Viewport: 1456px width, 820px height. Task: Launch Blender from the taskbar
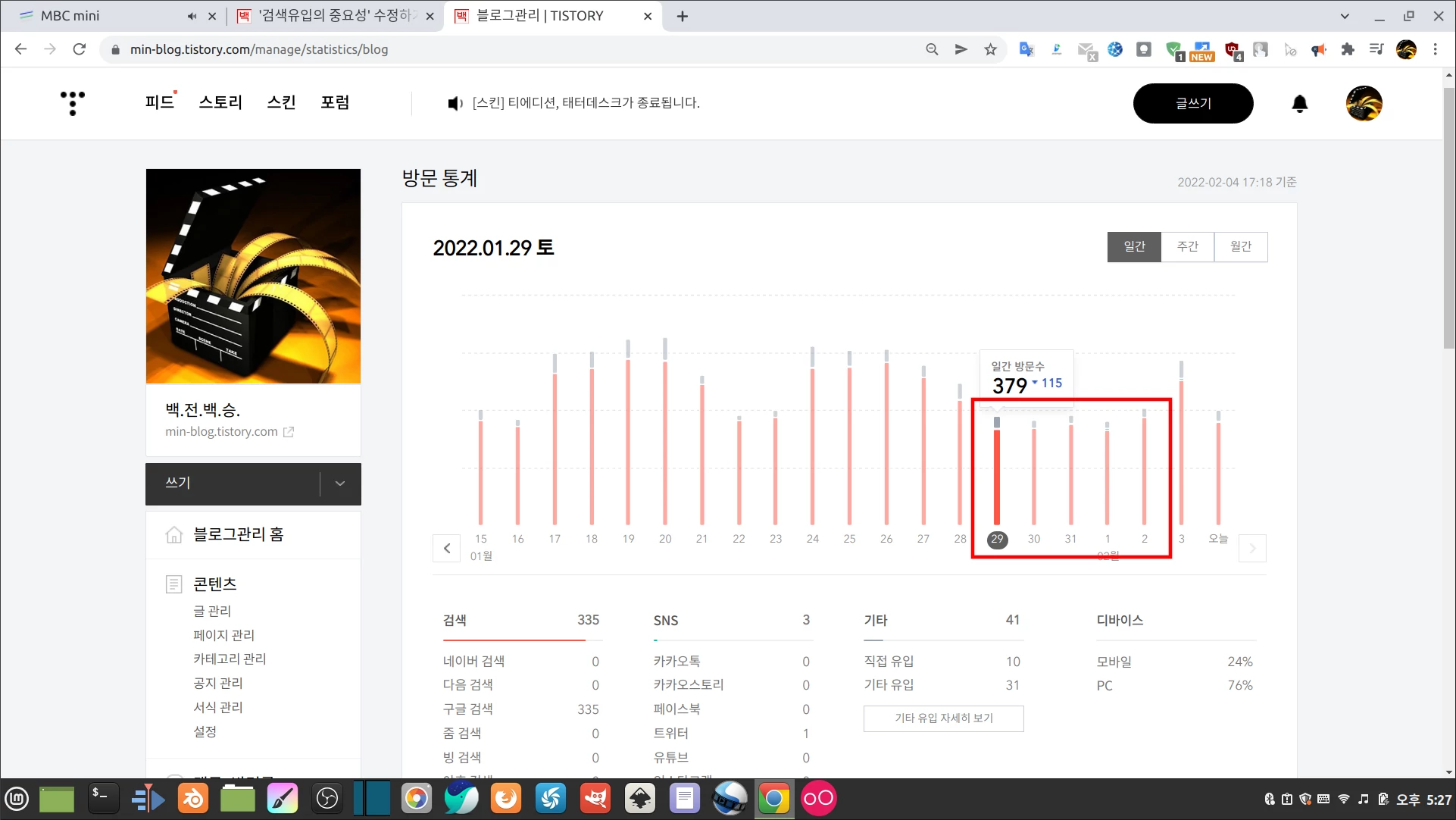(193, 798)
